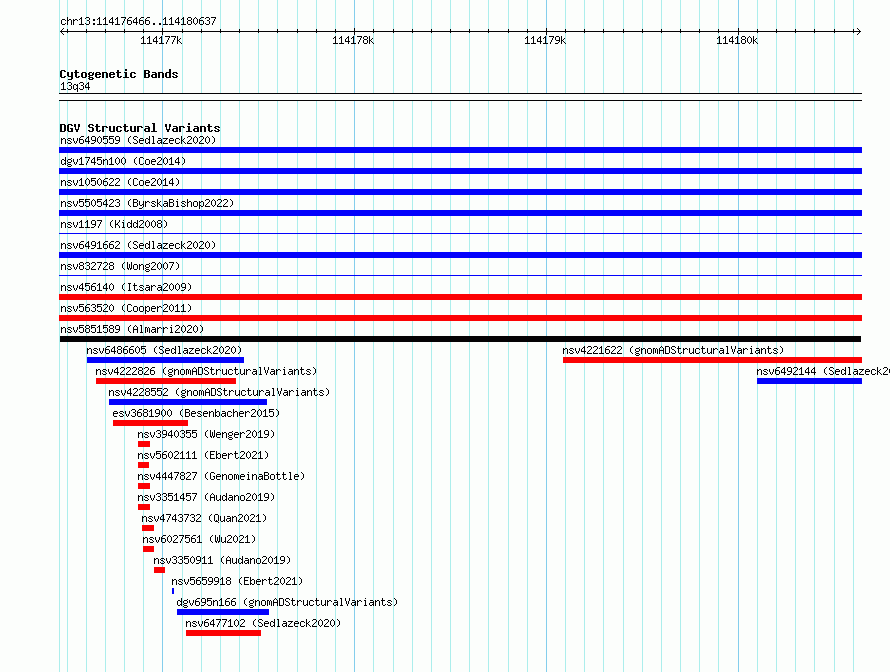890x672 pixels.
Task: Click the red bar under nsv4222826
Action: click(x=166, y=381)
